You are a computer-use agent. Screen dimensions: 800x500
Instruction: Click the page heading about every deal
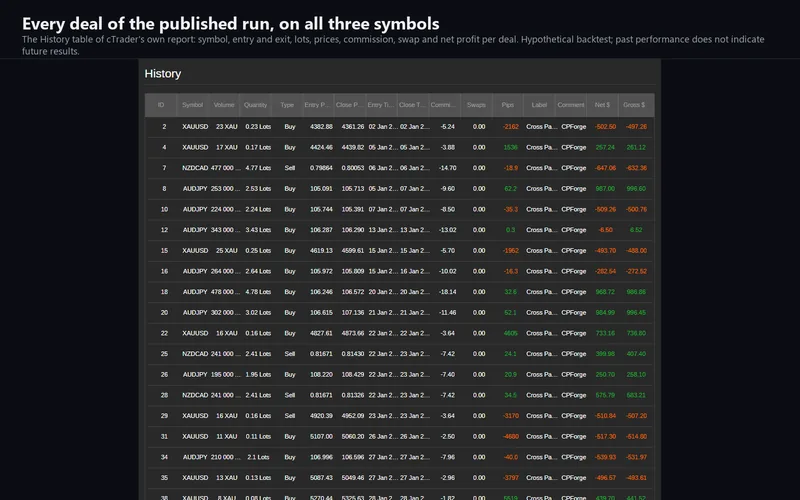tap(231, 23)
